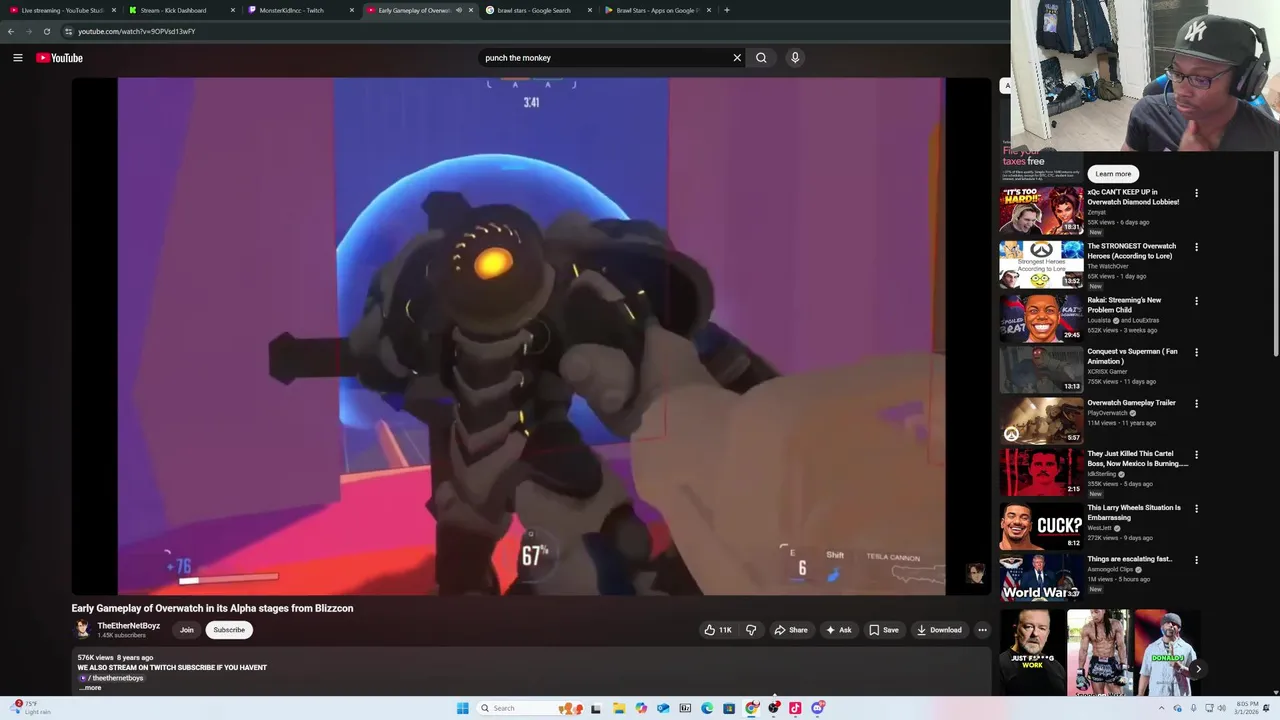View site information icon in address bar

(x=68, y=31)
